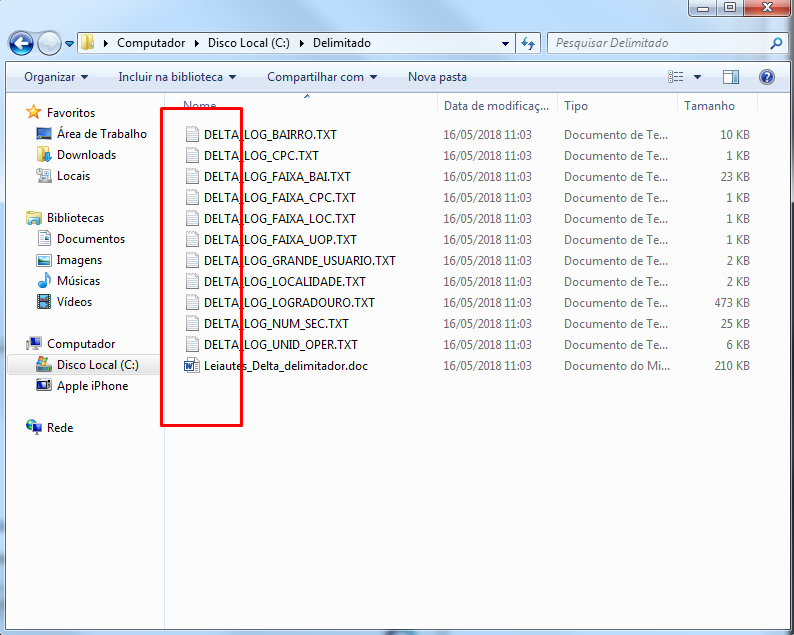Viewport: 794px width, 635px height.
Task: Click the 473 KB size cell
Action: pos(732,303)
